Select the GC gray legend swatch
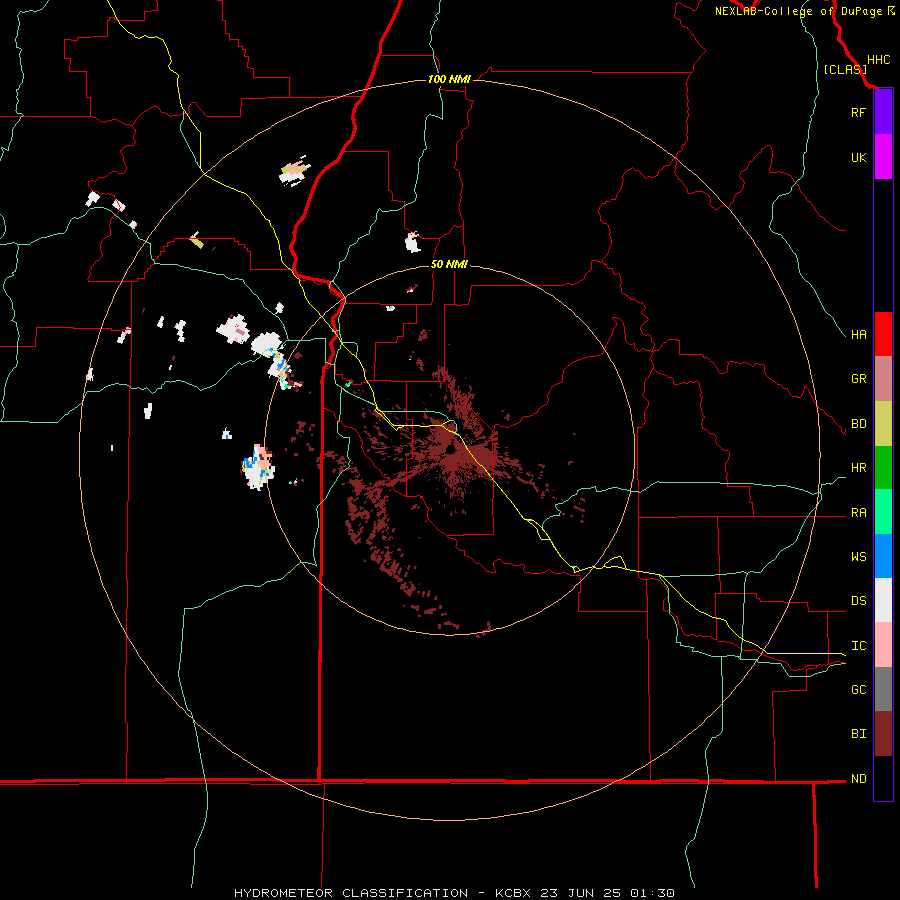The height and width of the screenshot is (900, 900). (883, 689)
